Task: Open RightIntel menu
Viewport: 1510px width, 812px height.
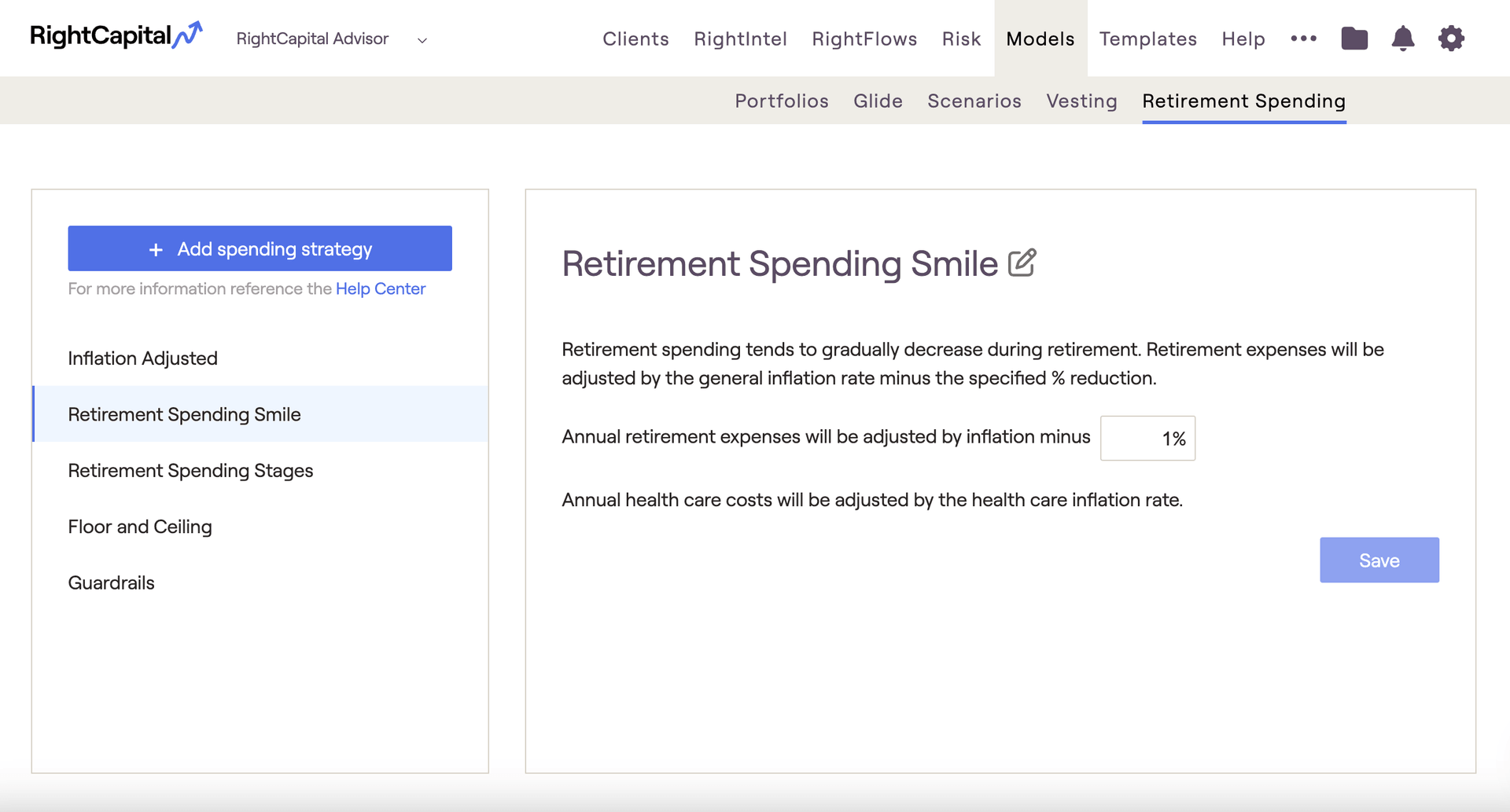Action: point(740,39)
